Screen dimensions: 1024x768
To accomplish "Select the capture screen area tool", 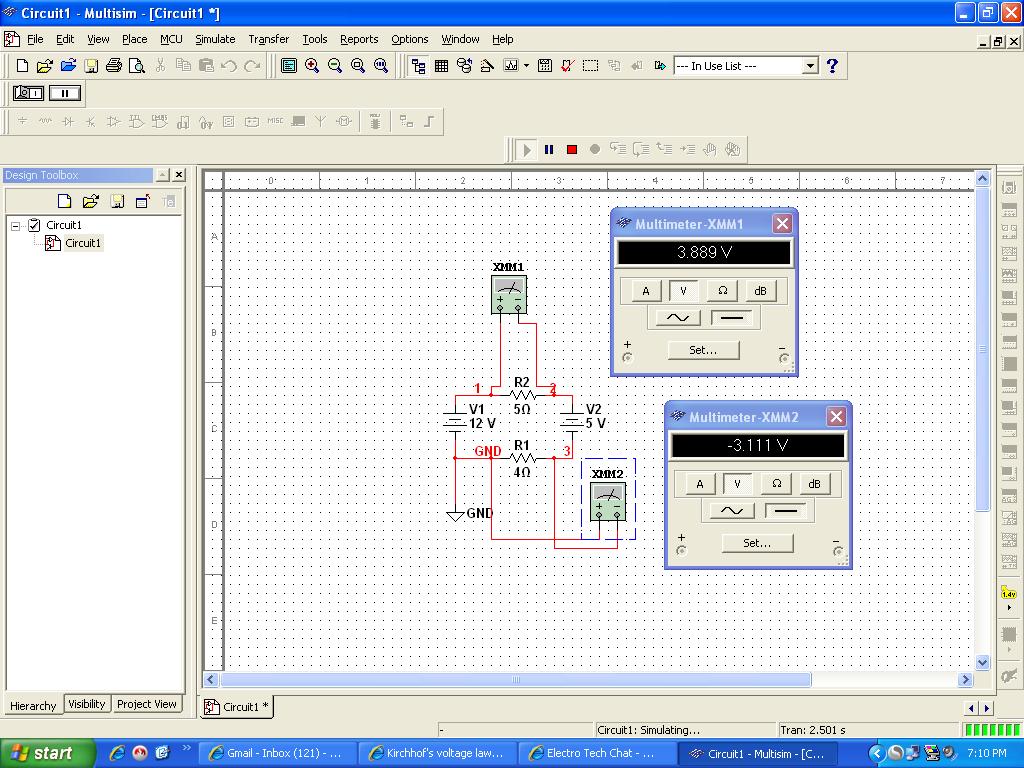I will pyautogui.click(x=590, y=65).
